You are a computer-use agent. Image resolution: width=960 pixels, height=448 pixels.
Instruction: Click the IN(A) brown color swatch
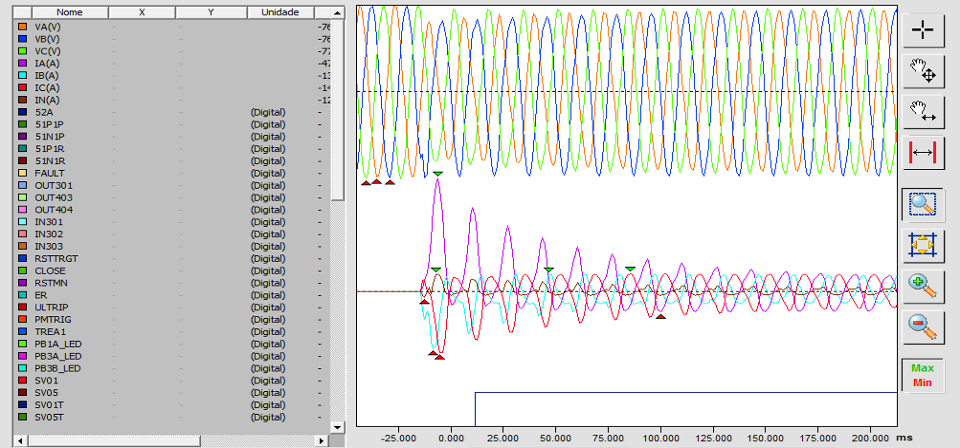click(23, 100)
